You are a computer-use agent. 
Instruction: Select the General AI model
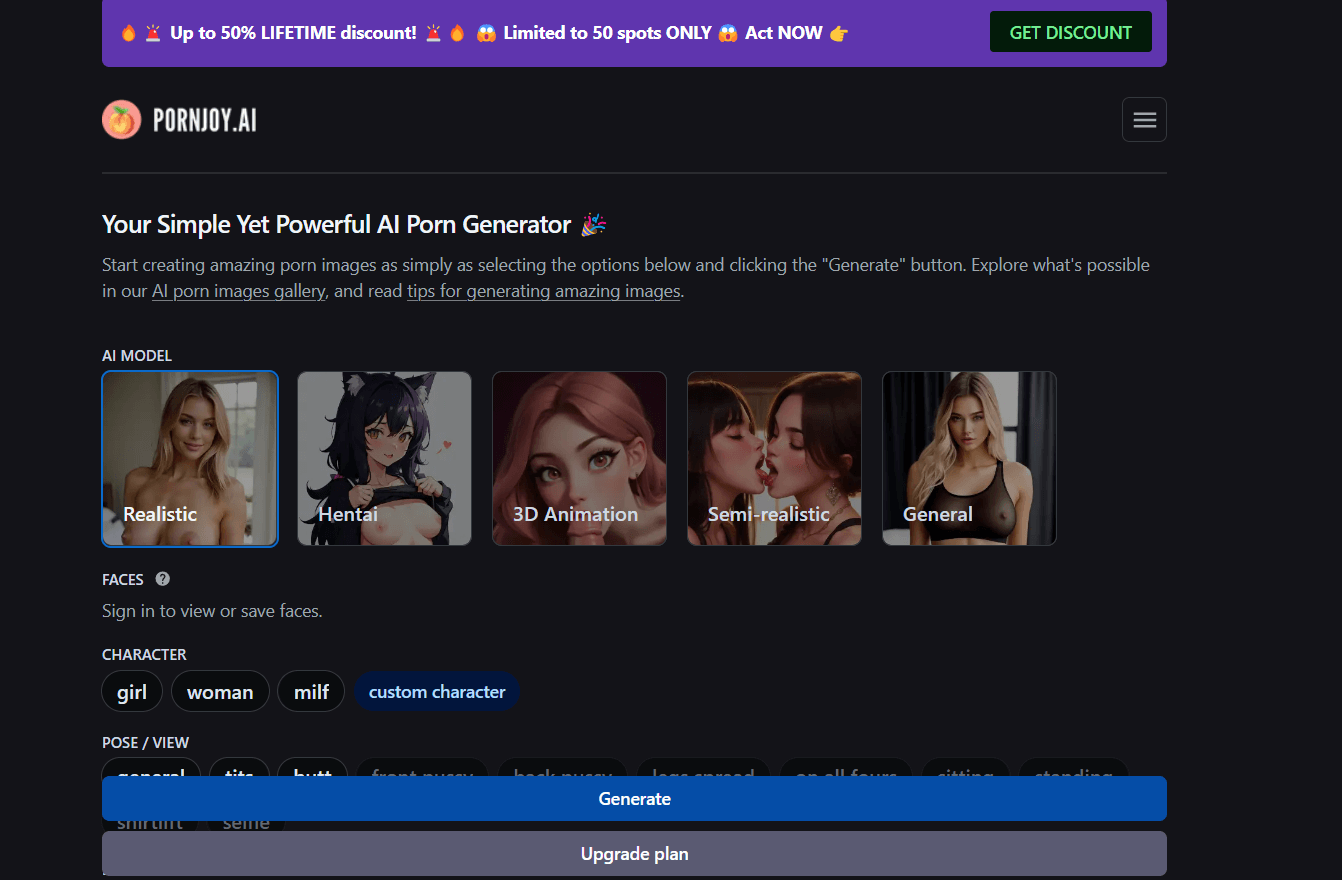coord(969,459)
